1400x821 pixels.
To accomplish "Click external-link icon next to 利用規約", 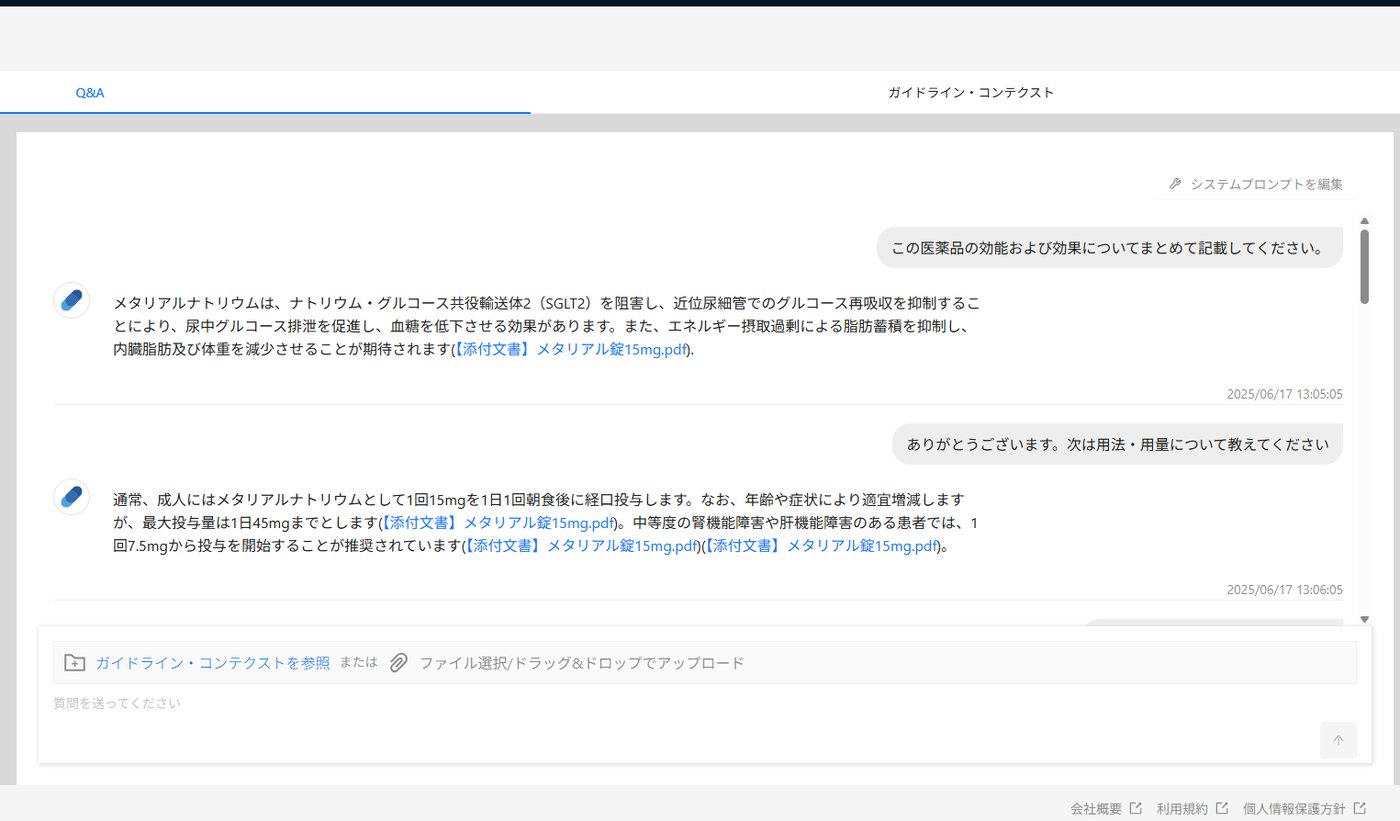I will pyautogui.click(x=1222, y=808).
